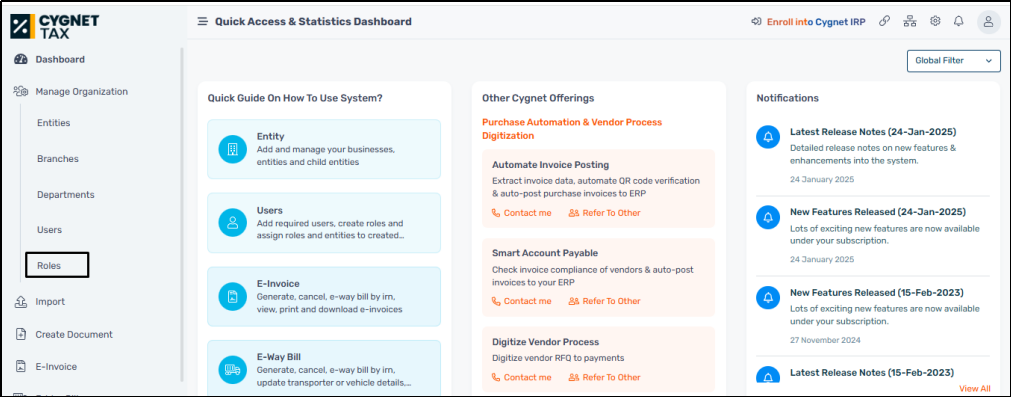Open the user profile avatar
The image size is (1011, 397).
coord(988,22)
